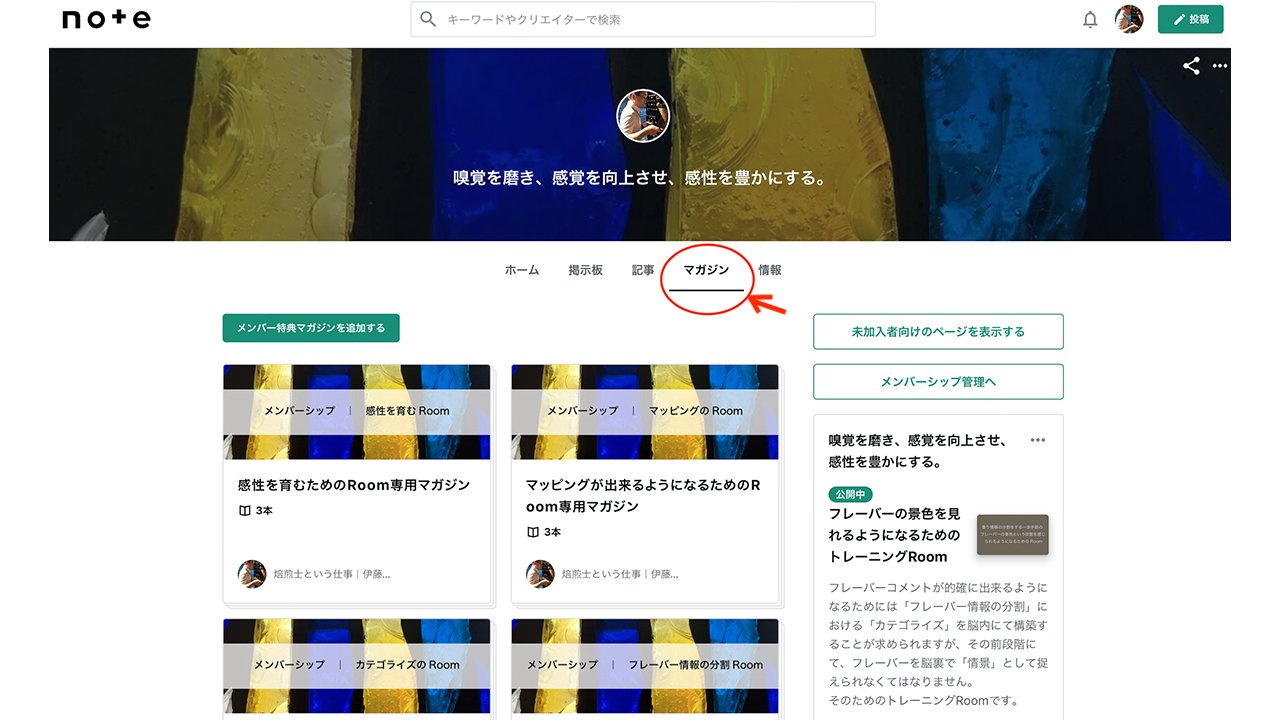Click the training Room plan thumbnail
The width and height of the screenshot is (1280, 720).
[x=1013, y=535]
